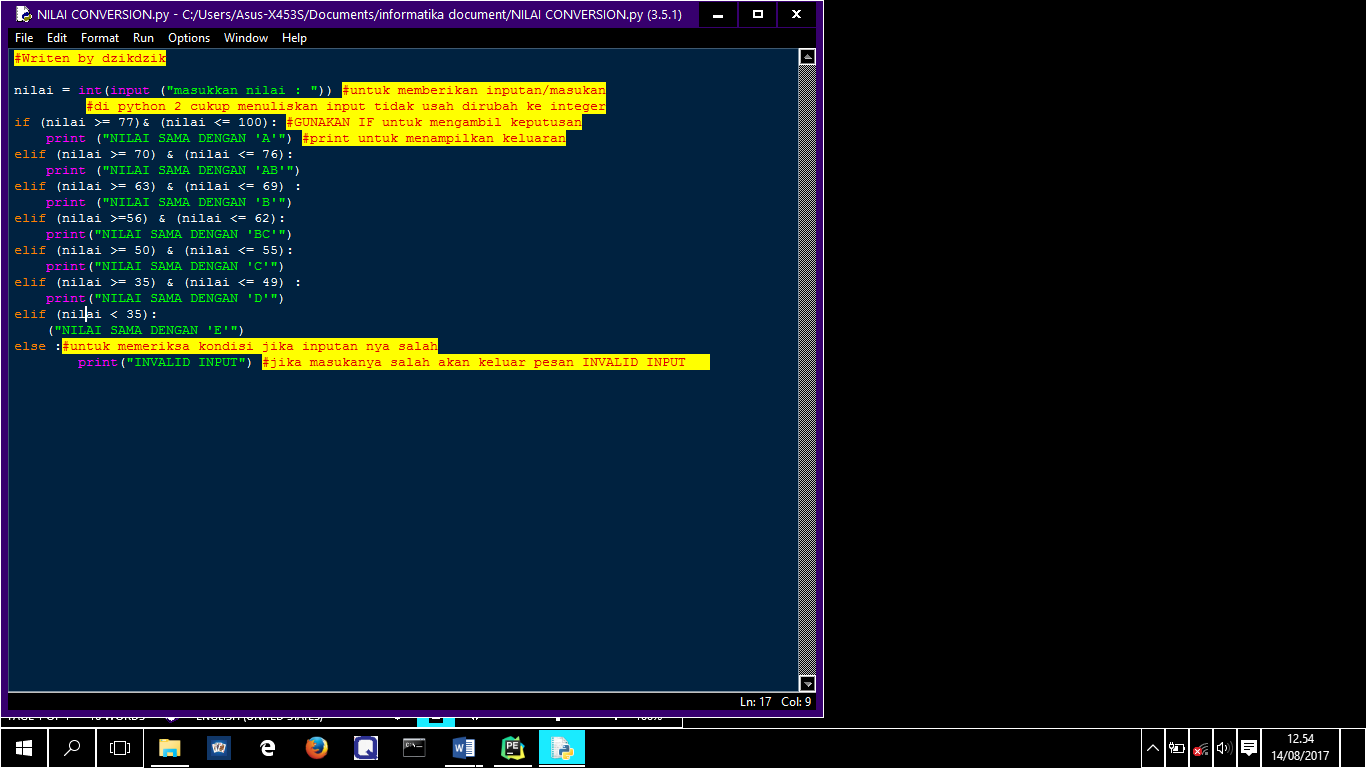Switch to Microsoft Word in taskbar
Screen dimensions: 1366x768
(x=463, y=747)
